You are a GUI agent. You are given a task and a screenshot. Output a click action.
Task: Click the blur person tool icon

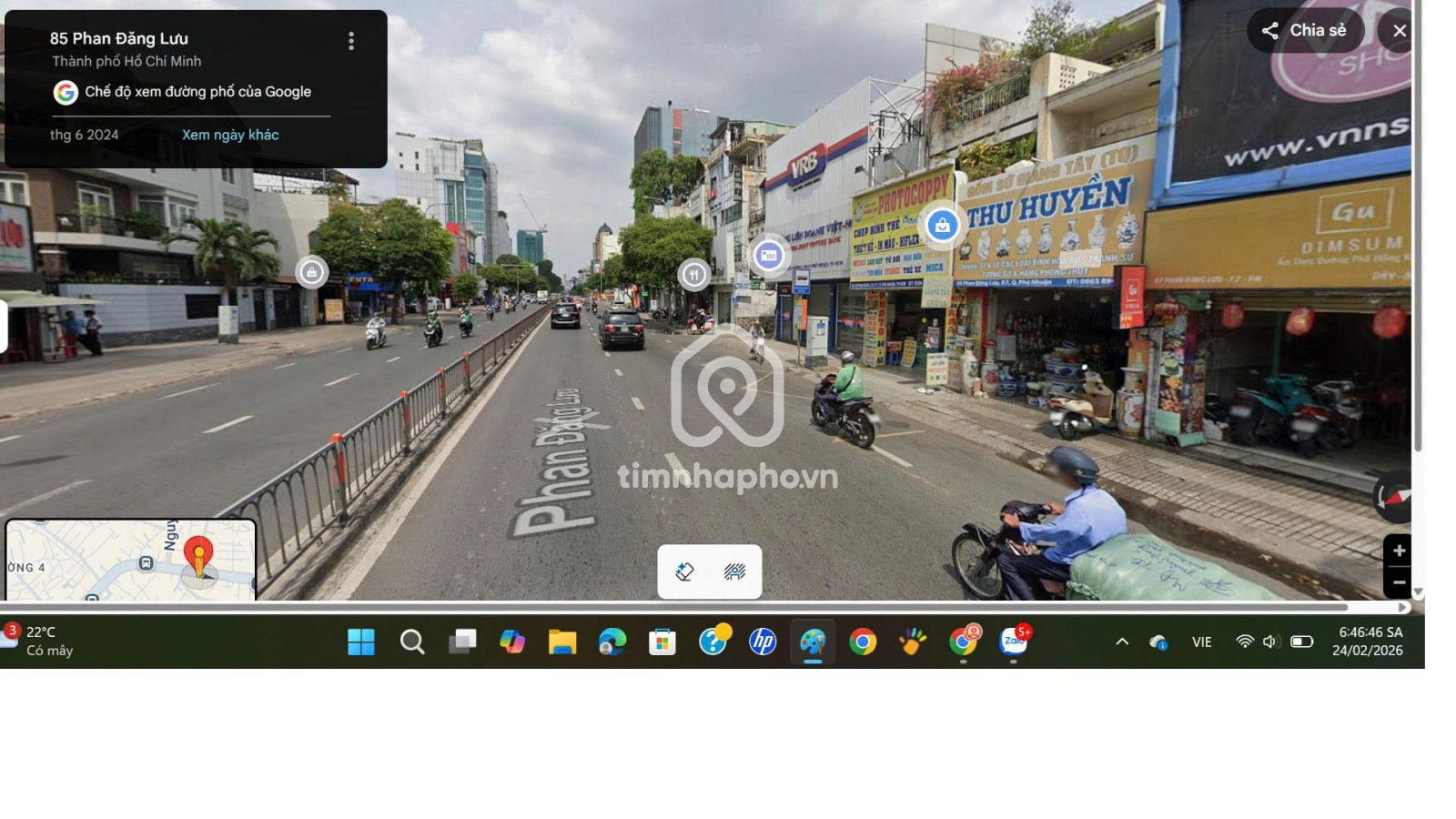click(x=734, y=571)
